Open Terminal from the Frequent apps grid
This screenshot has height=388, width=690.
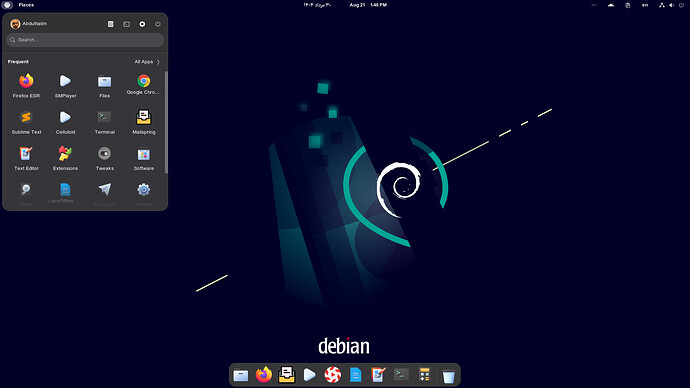coord(104,122)
